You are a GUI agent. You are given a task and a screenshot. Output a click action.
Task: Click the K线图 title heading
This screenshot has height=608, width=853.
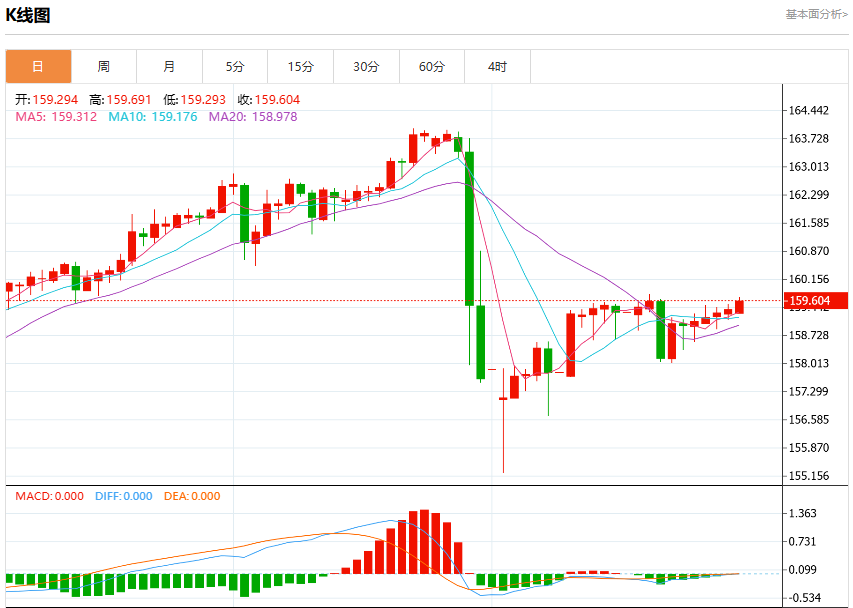pyautogui.click(x=28, y=15)
